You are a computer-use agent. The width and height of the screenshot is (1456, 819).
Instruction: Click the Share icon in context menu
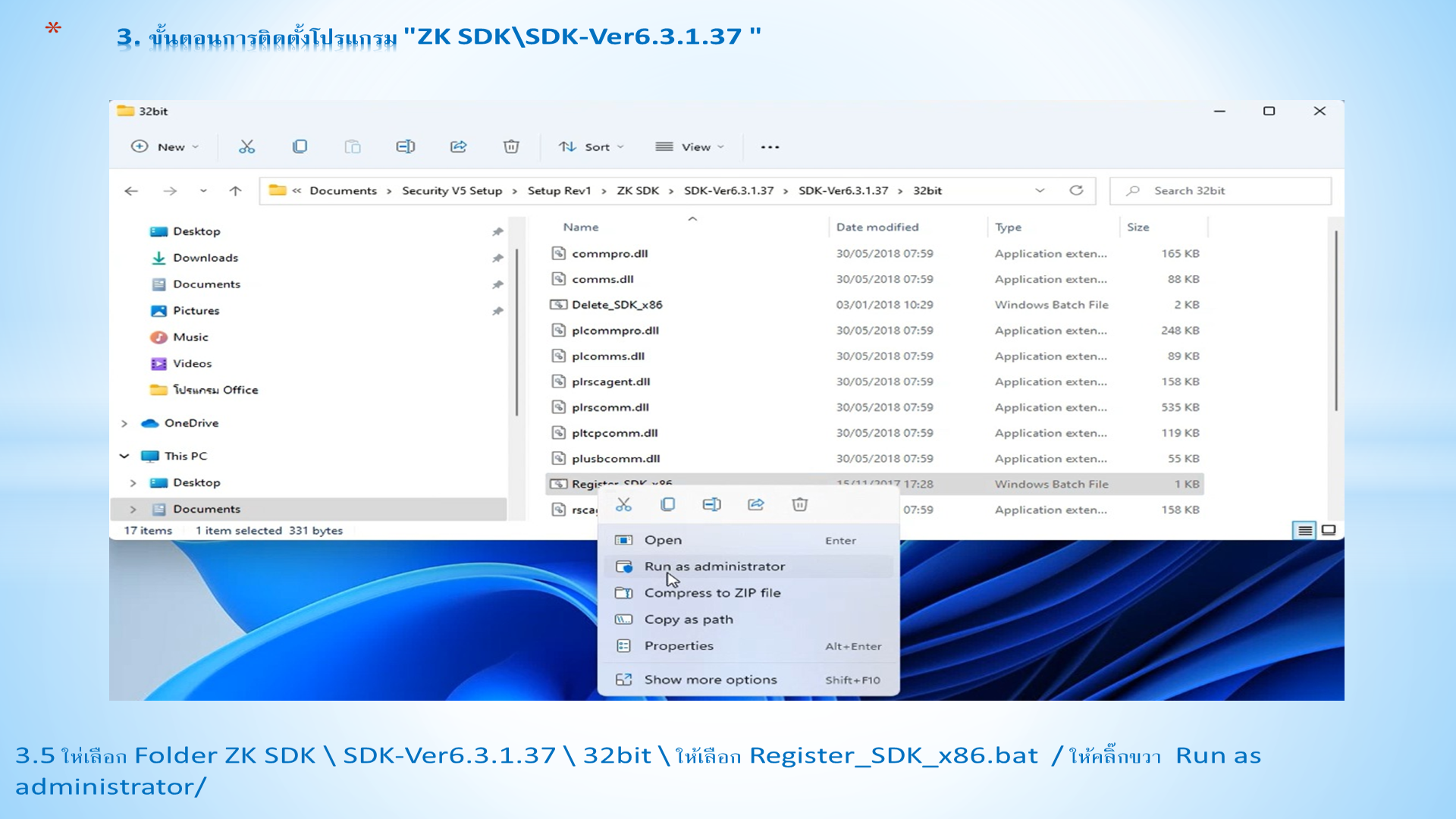pos(756,505)
